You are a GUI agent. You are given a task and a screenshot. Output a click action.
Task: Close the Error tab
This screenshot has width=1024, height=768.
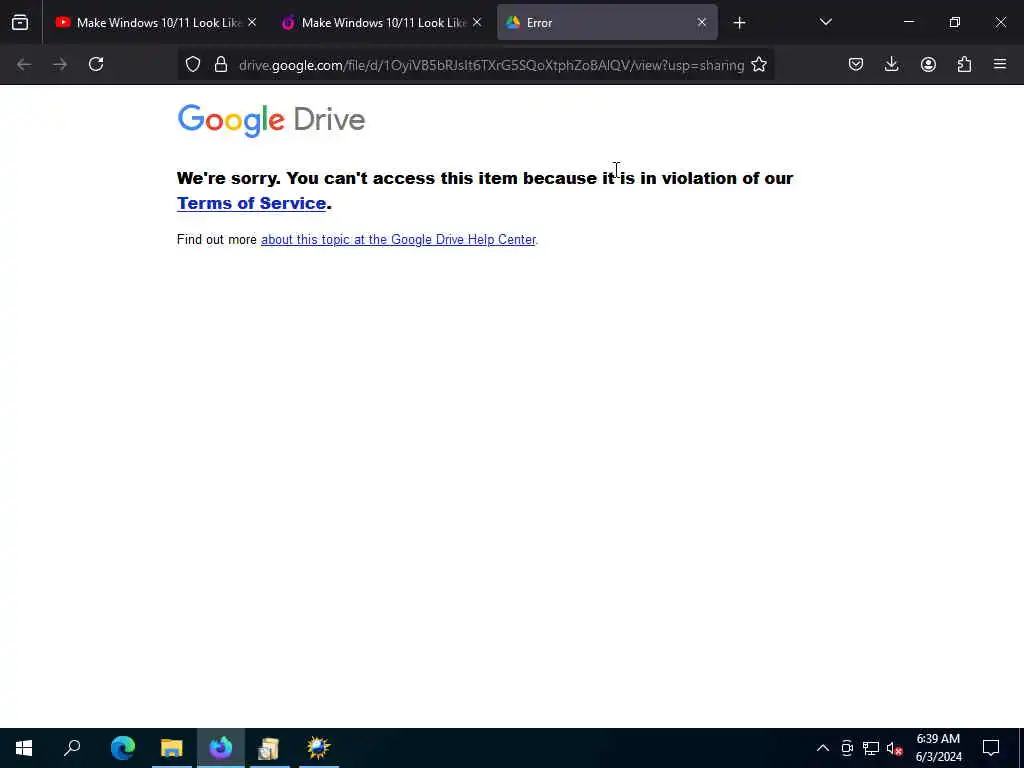click(x=701, y=23)
